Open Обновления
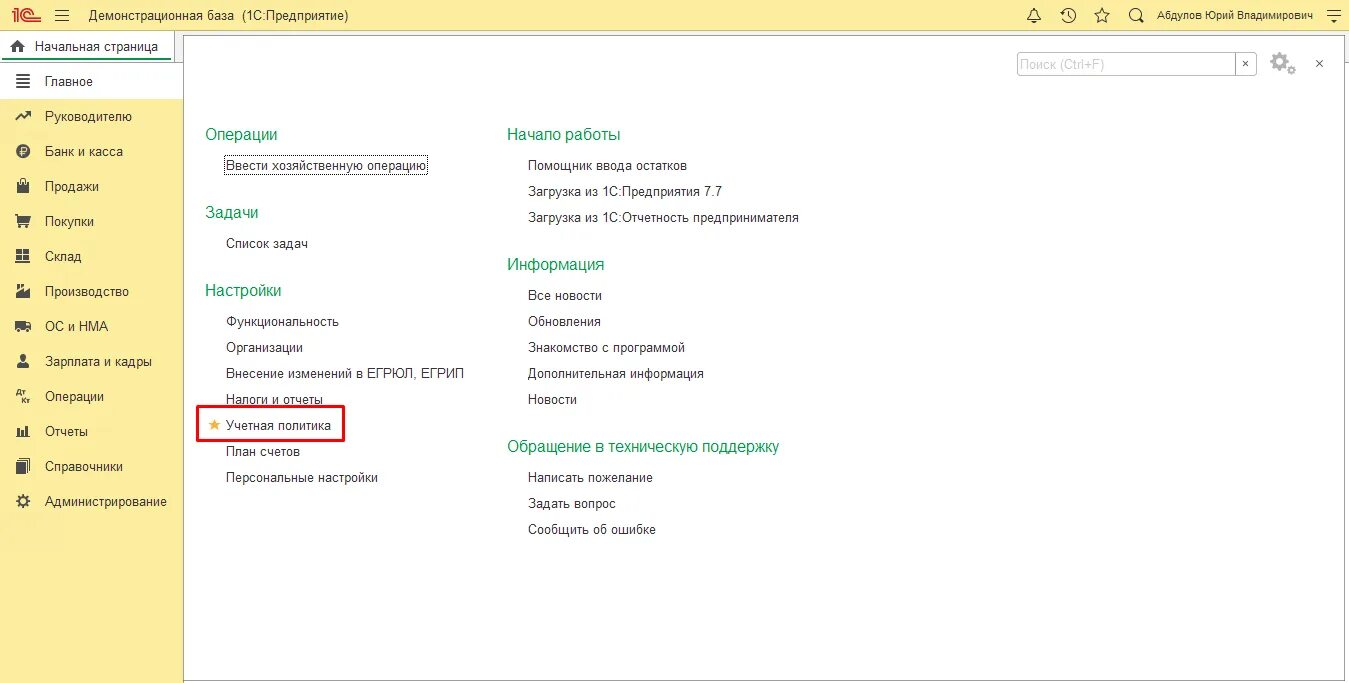 pyautogui.click(x=564, y=322)
